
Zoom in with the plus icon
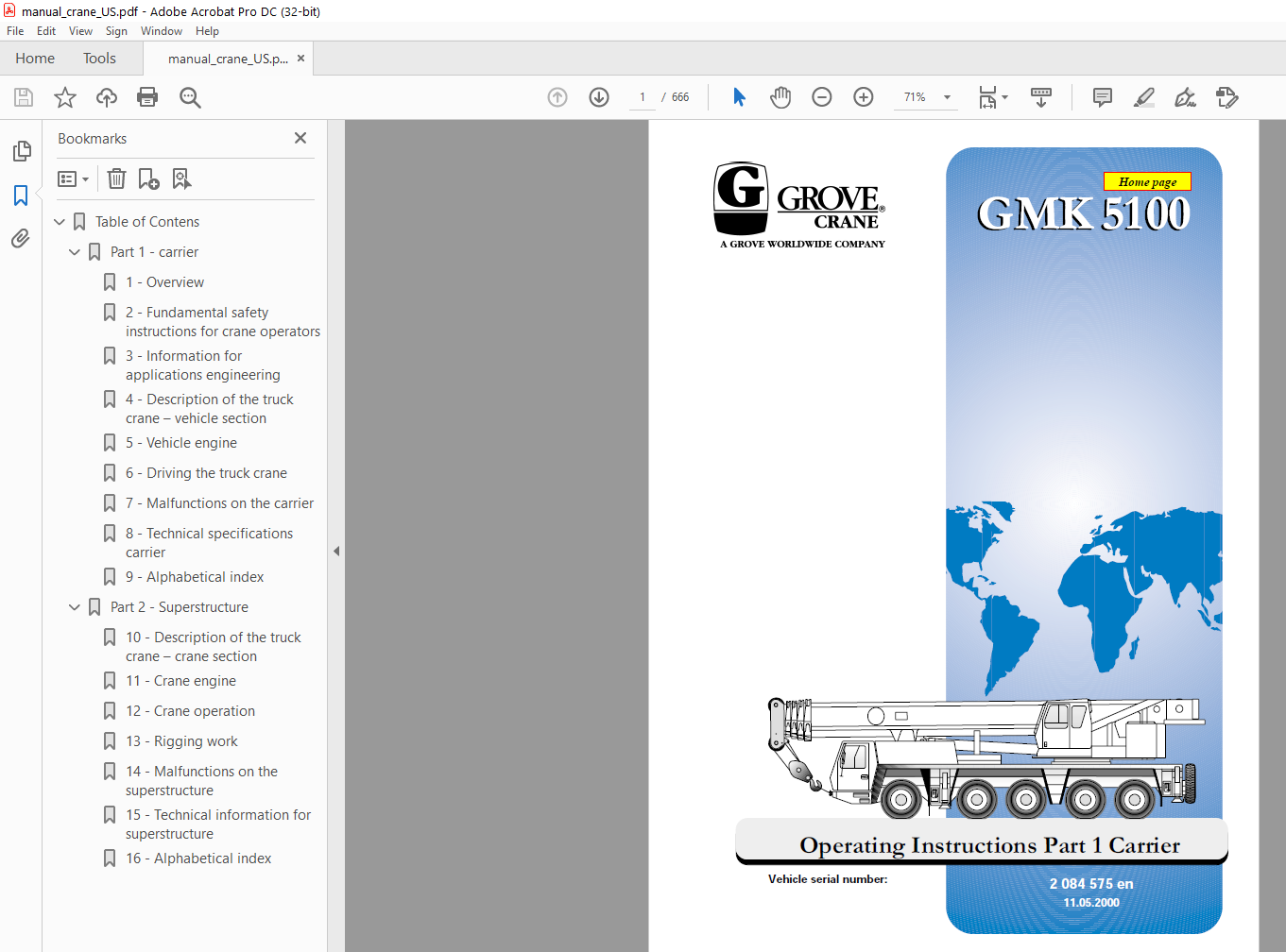tap(864, 97)
